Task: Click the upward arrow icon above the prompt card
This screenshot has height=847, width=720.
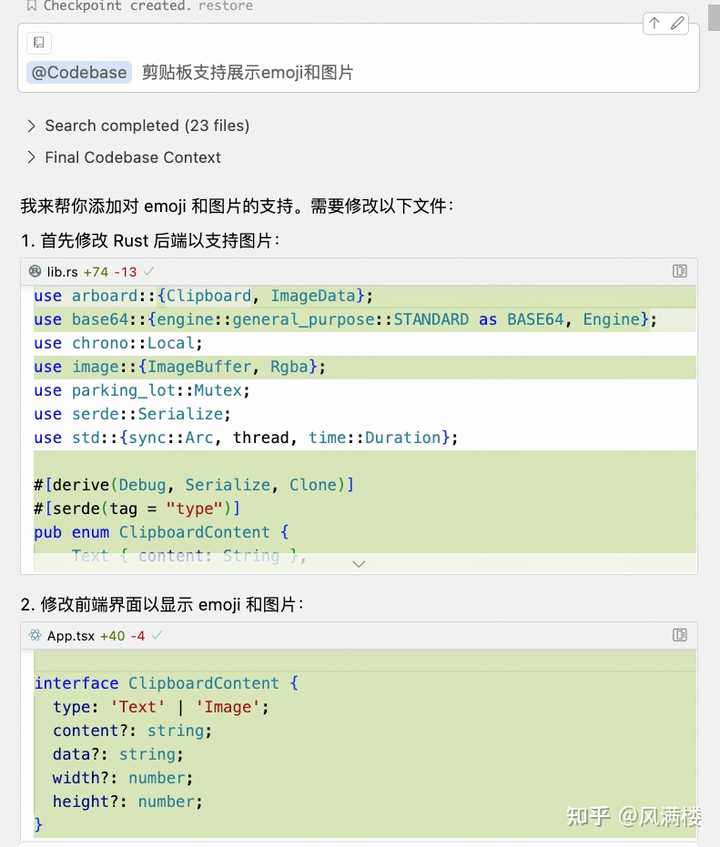Action: point(654,22)
